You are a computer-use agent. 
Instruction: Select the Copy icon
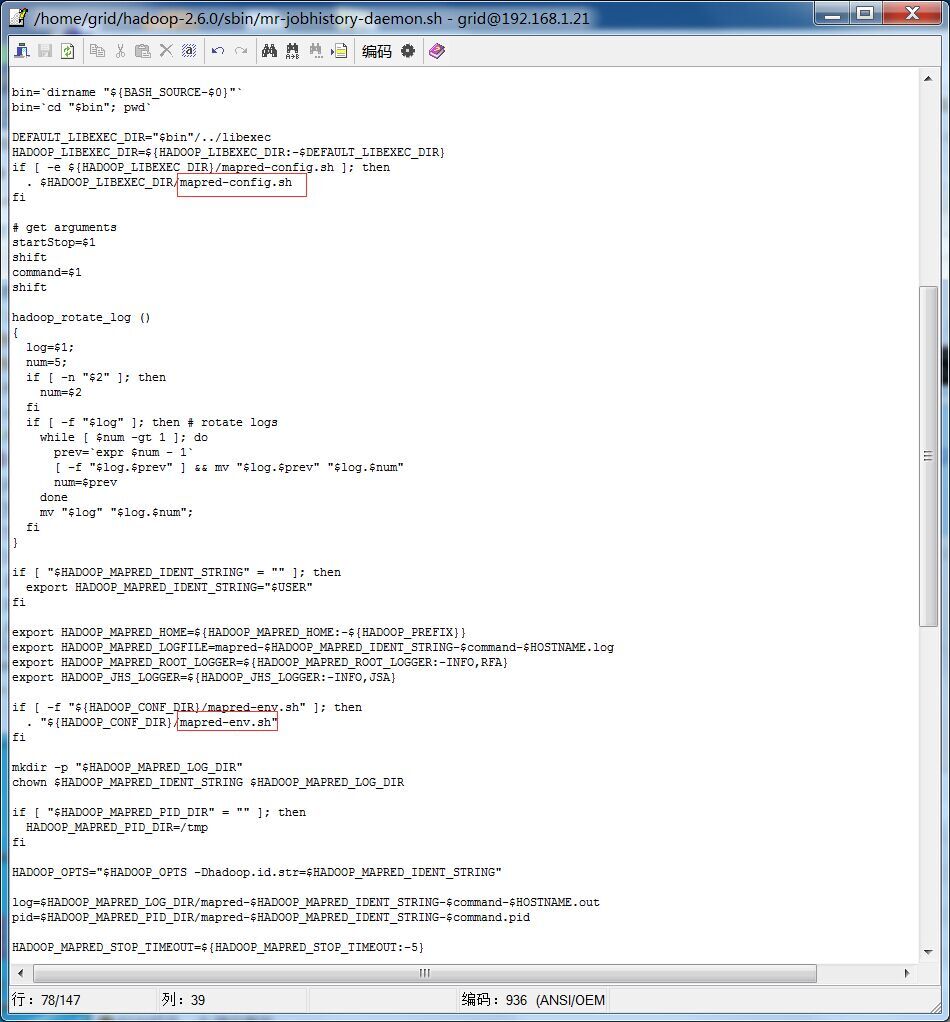99,51
